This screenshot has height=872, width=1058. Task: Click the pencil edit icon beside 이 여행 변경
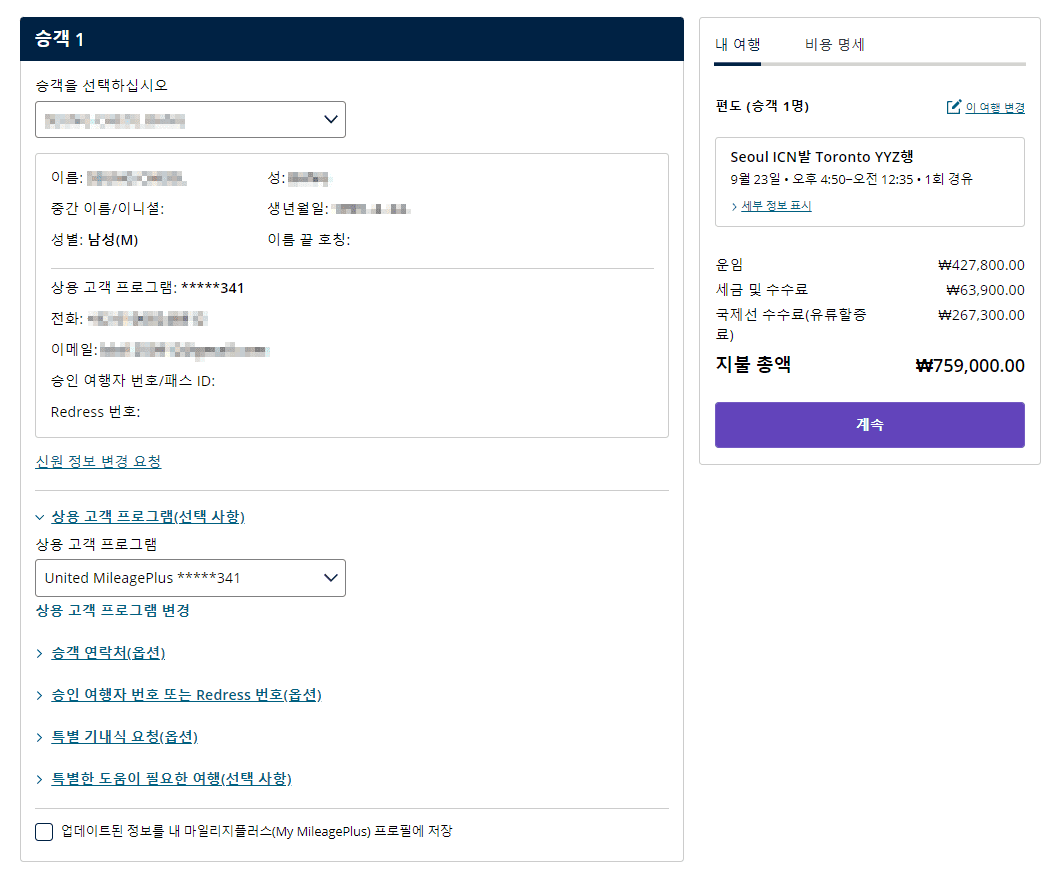955,109
